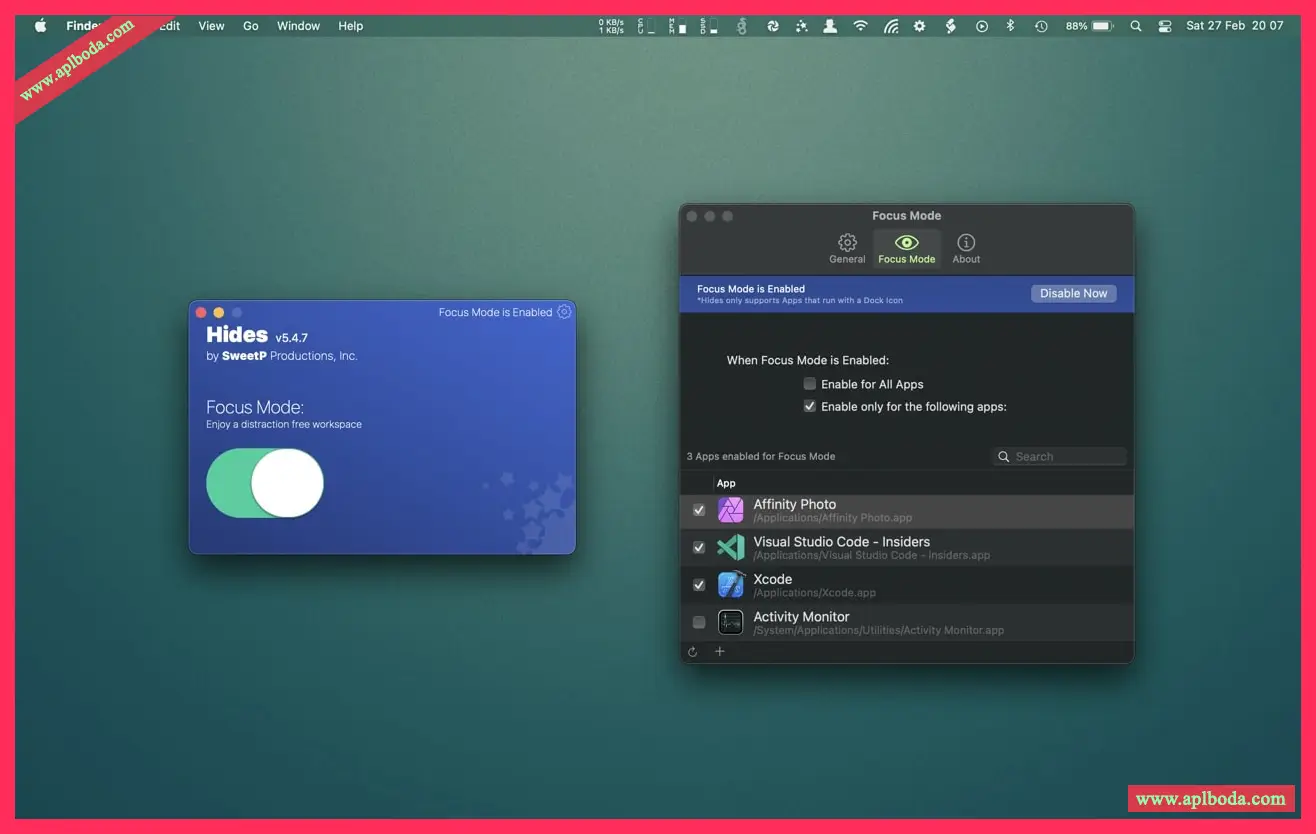1316x834 pixels.
Task: Click the /Applications/Xcode.app path text
Action: (814, 593)
